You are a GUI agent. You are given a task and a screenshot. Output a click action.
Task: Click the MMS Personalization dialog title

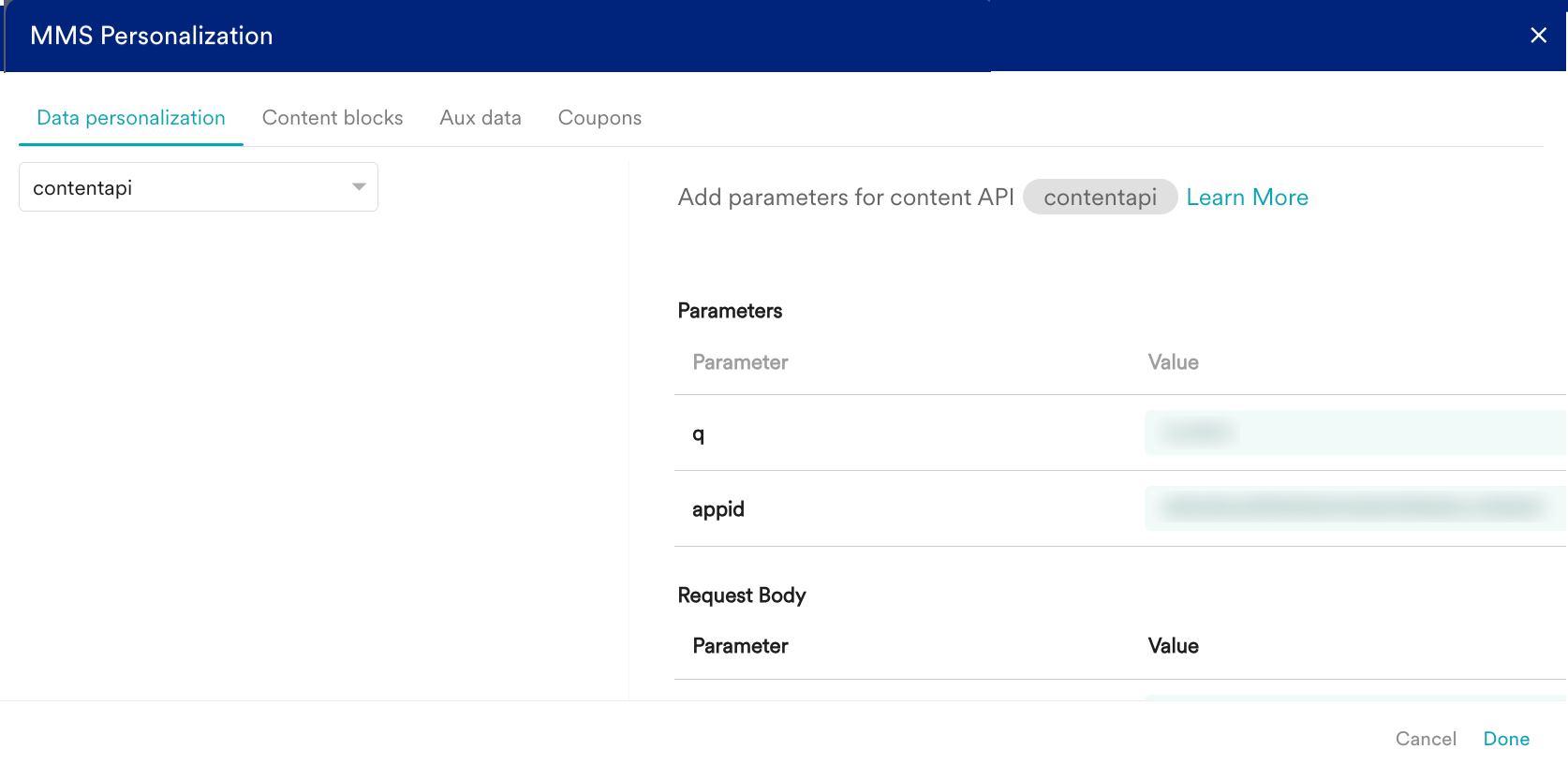[152, 36]
